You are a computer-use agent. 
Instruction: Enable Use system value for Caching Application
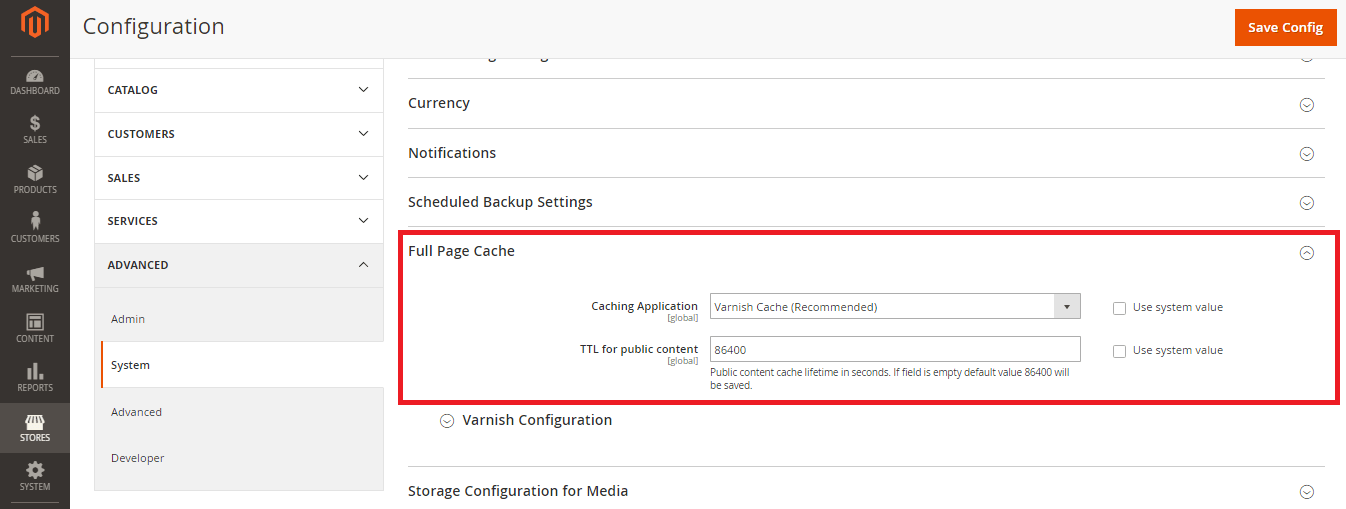1120,308
